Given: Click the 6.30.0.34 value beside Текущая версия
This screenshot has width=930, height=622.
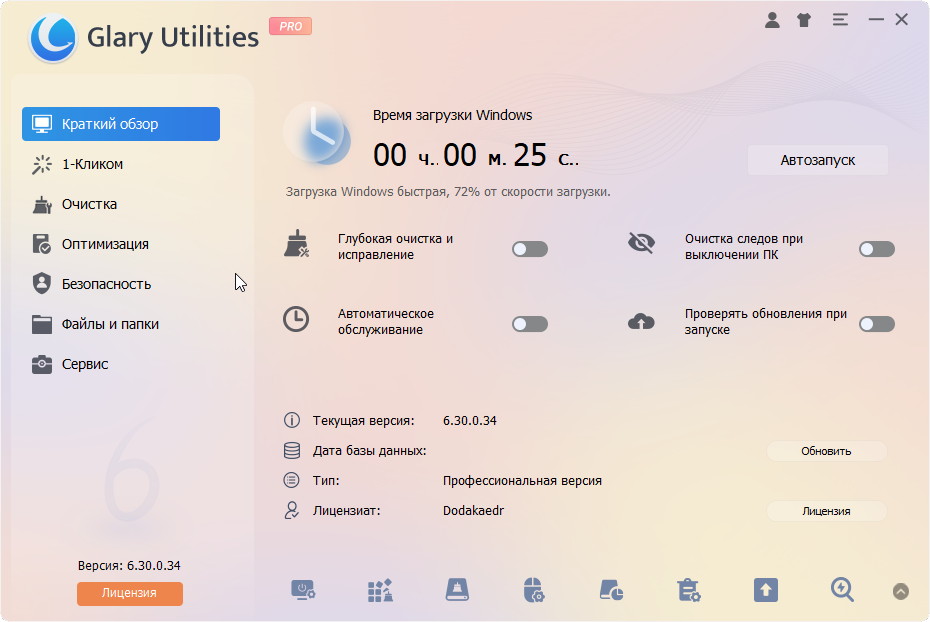Looking at the screenshot, I should coord(470,420).
